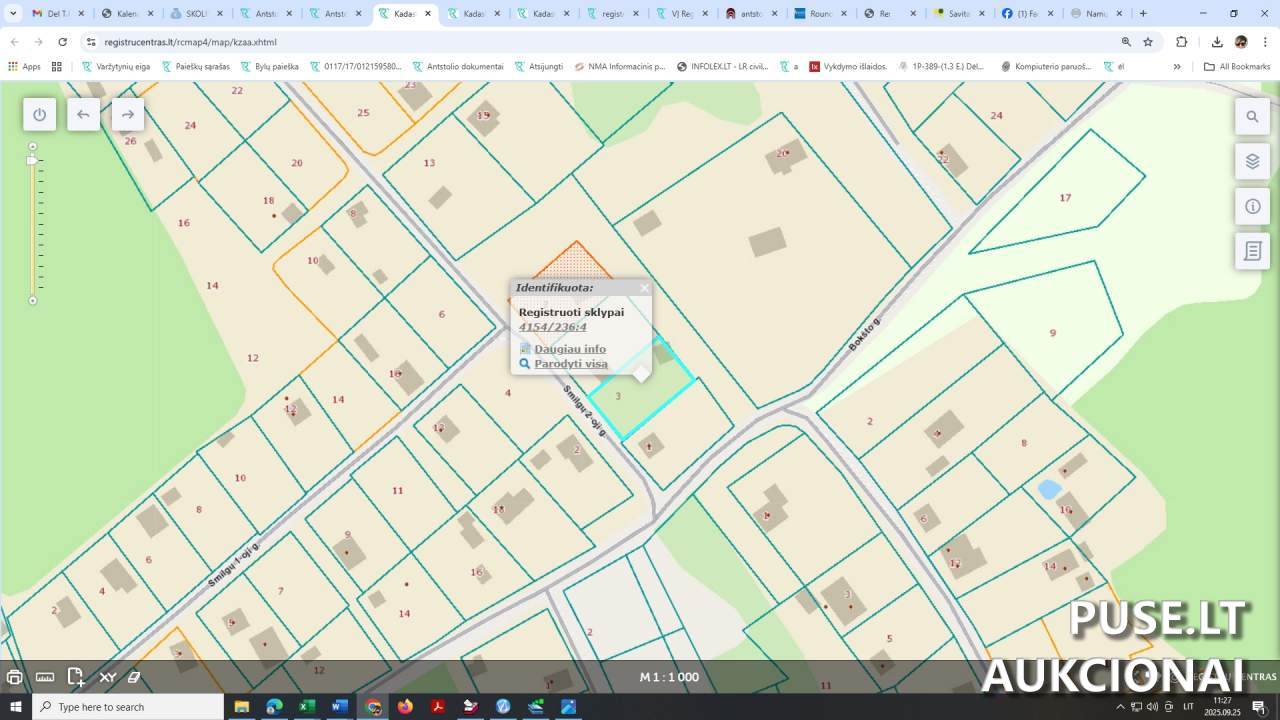Click the map search magnifier button
The width and height of the screenshot is (1280, 720).
(1252, 116)
